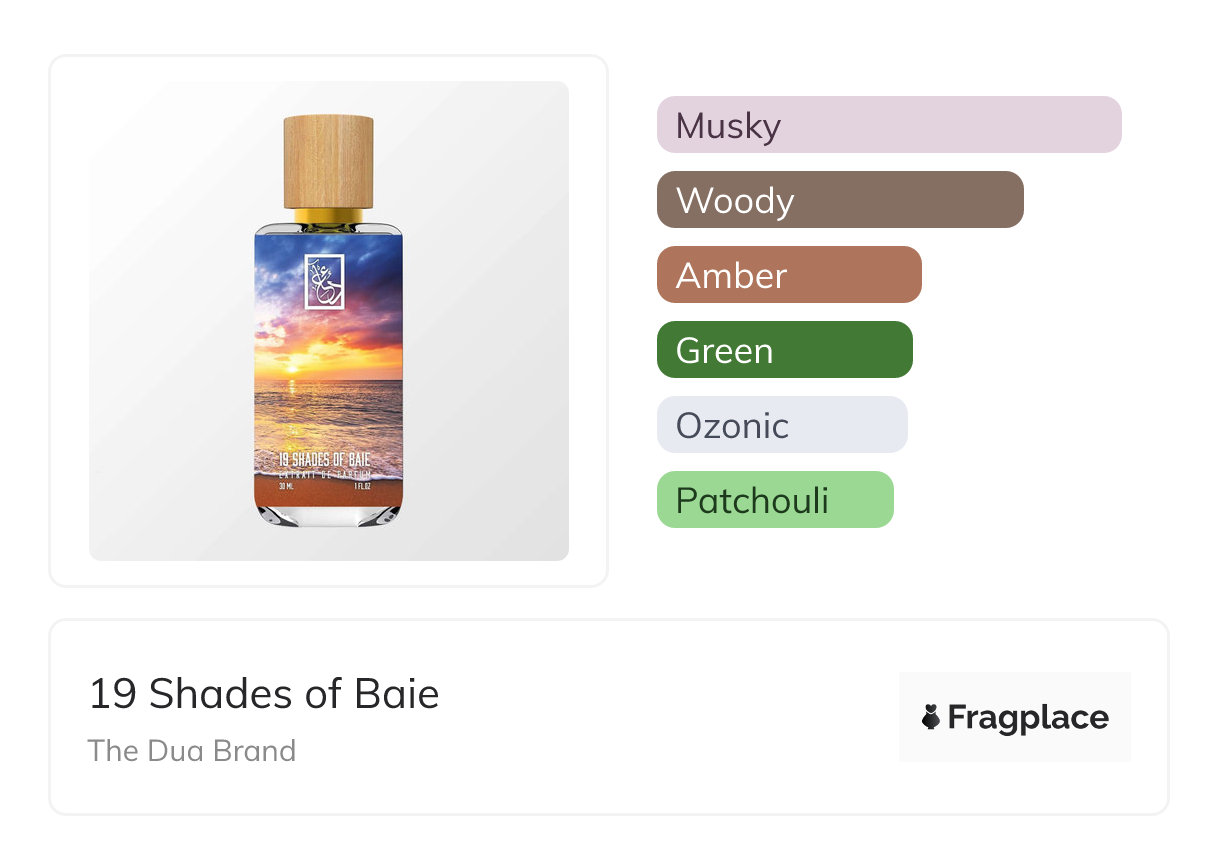1218x864 pixels.
Task: Click the Fragplace flask logo icon
Action: pyautogui.click(x=931, y=717)
